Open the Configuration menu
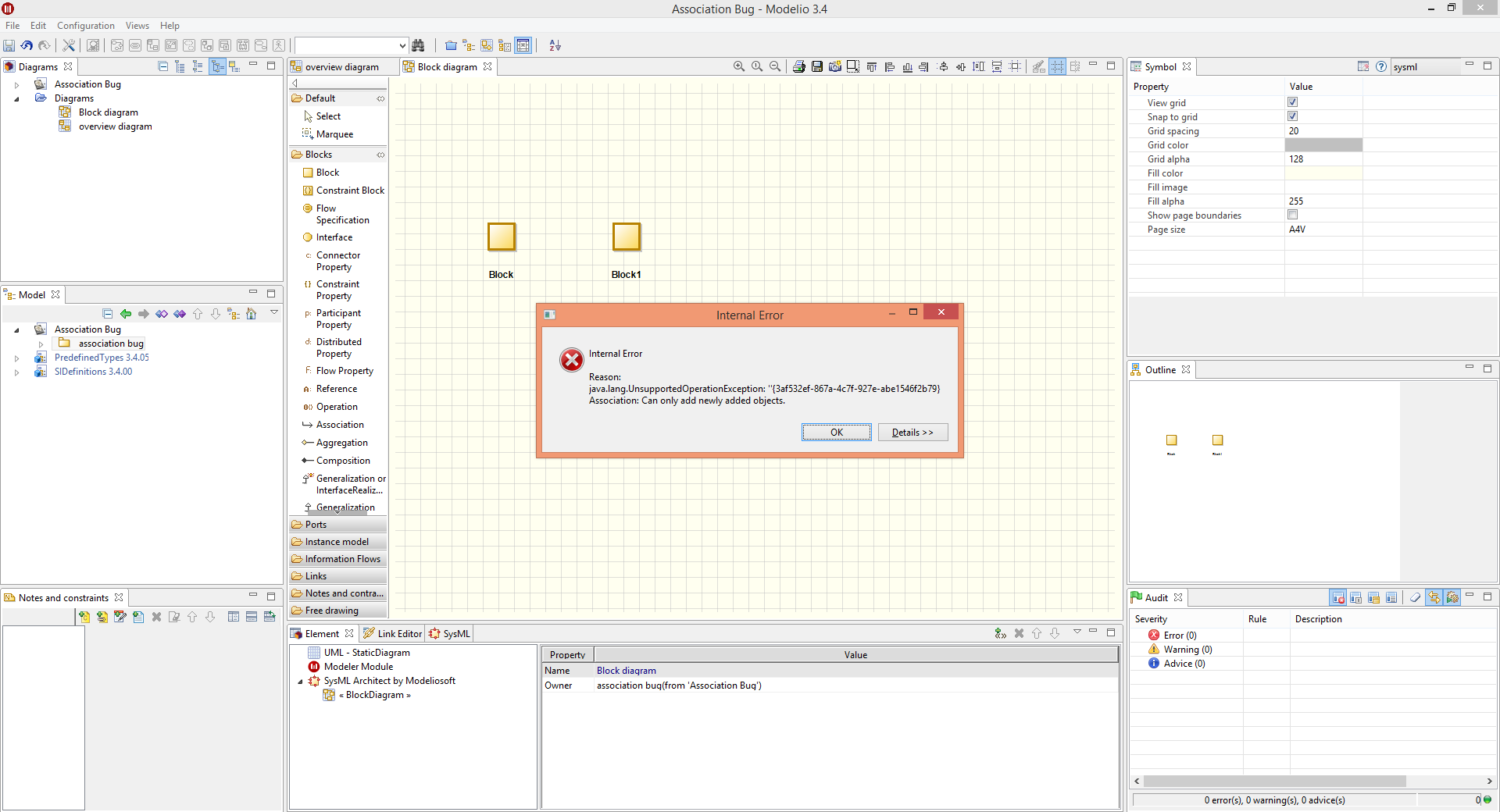 tap(85, 26)
